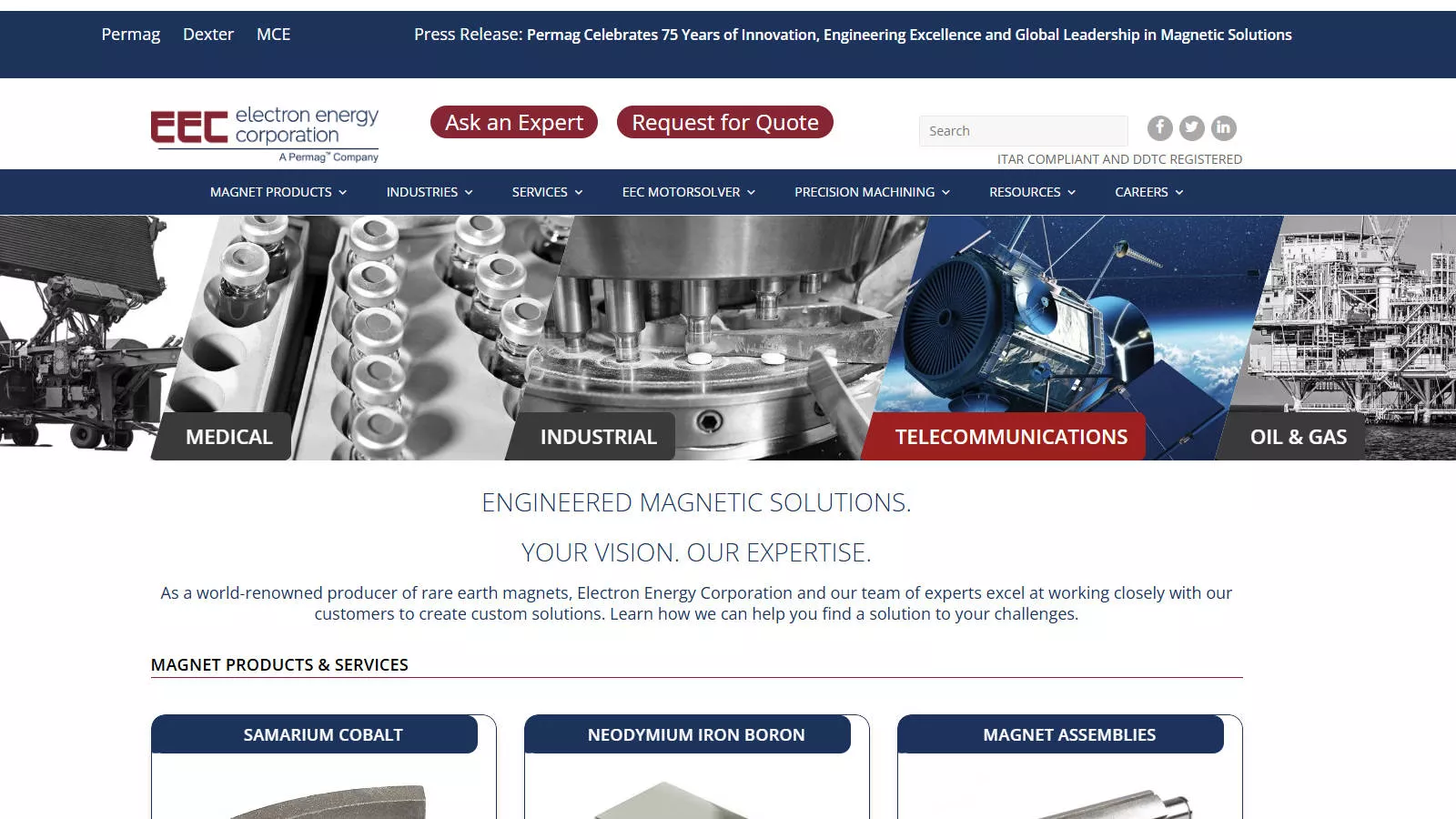Click the 'ITAR COMPLIANT AND DDTC REGISTERED' text

click(1119, 159)
